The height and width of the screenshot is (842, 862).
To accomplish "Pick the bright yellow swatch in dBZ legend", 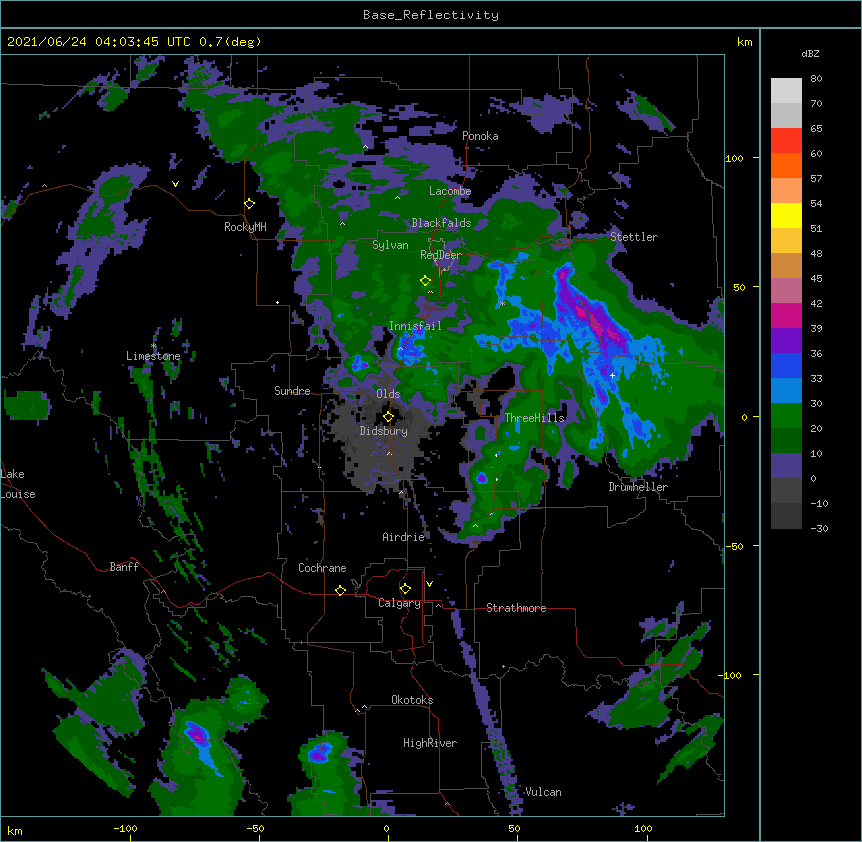I will click(x=786, y=215).
